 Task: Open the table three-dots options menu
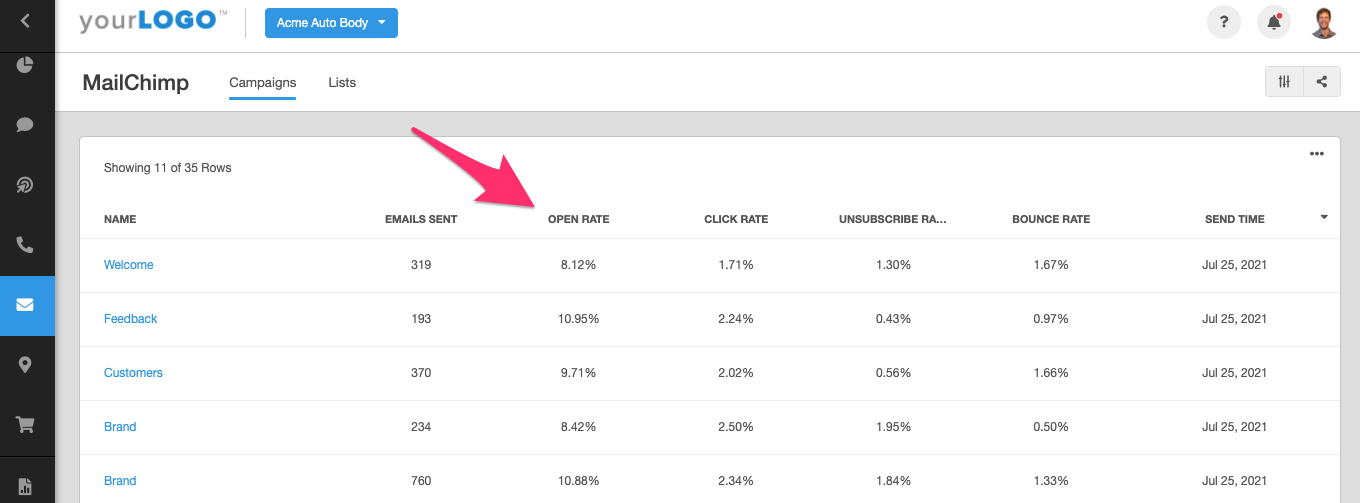click(x=1317, y=154)
